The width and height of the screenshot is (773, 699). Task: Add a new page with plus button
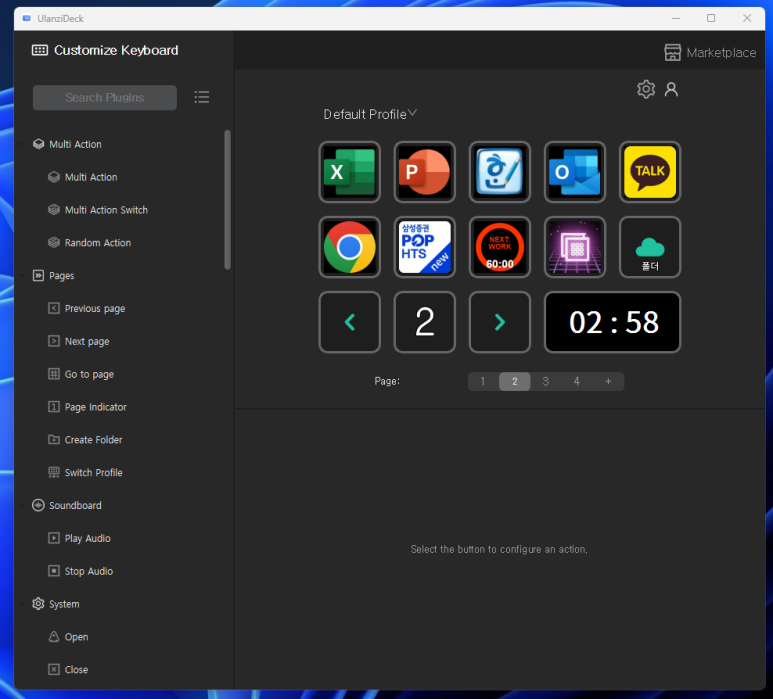608,382
